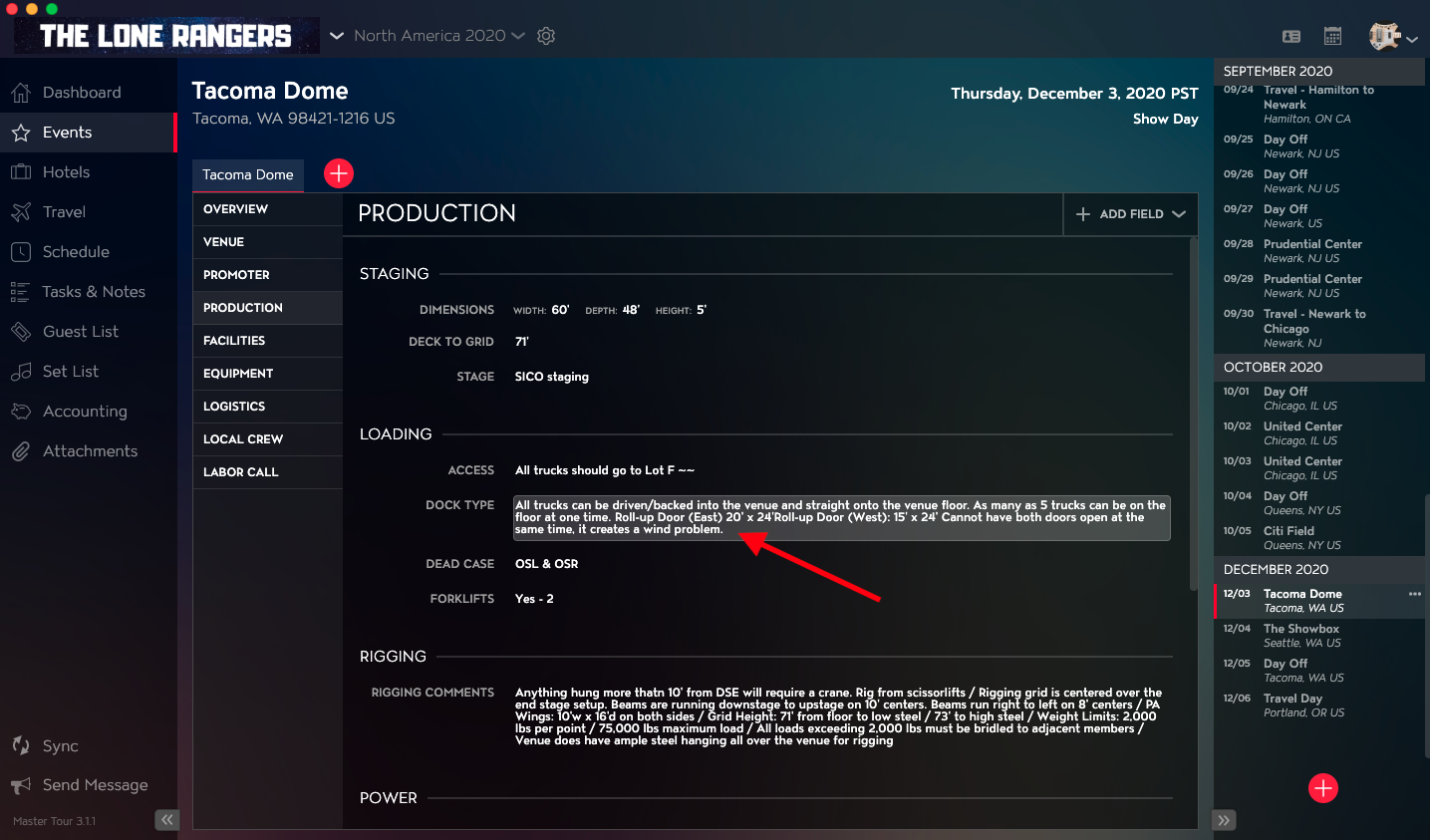Click the Set List music icon

click(x=21, y=372)
